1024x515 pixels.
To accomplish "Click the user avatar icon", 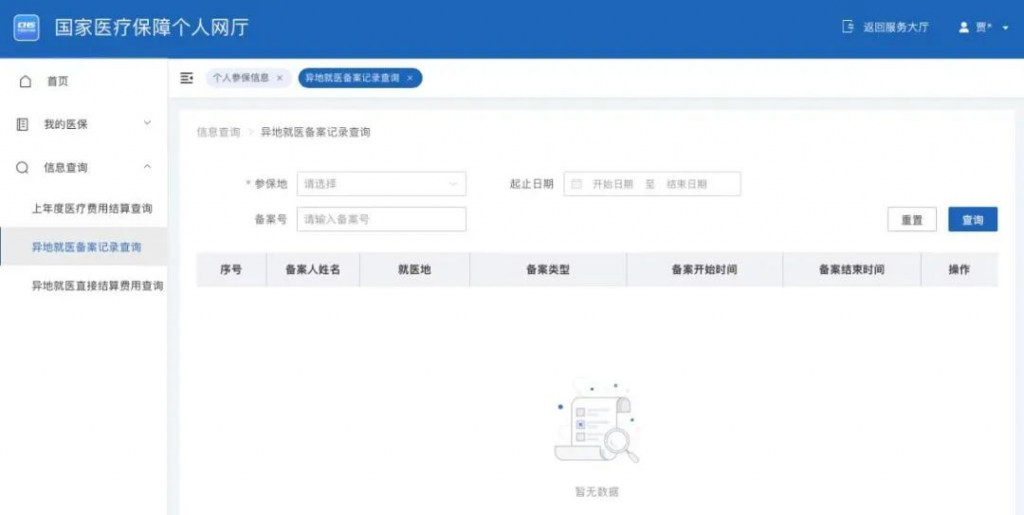I will click(x=963, y=27).
